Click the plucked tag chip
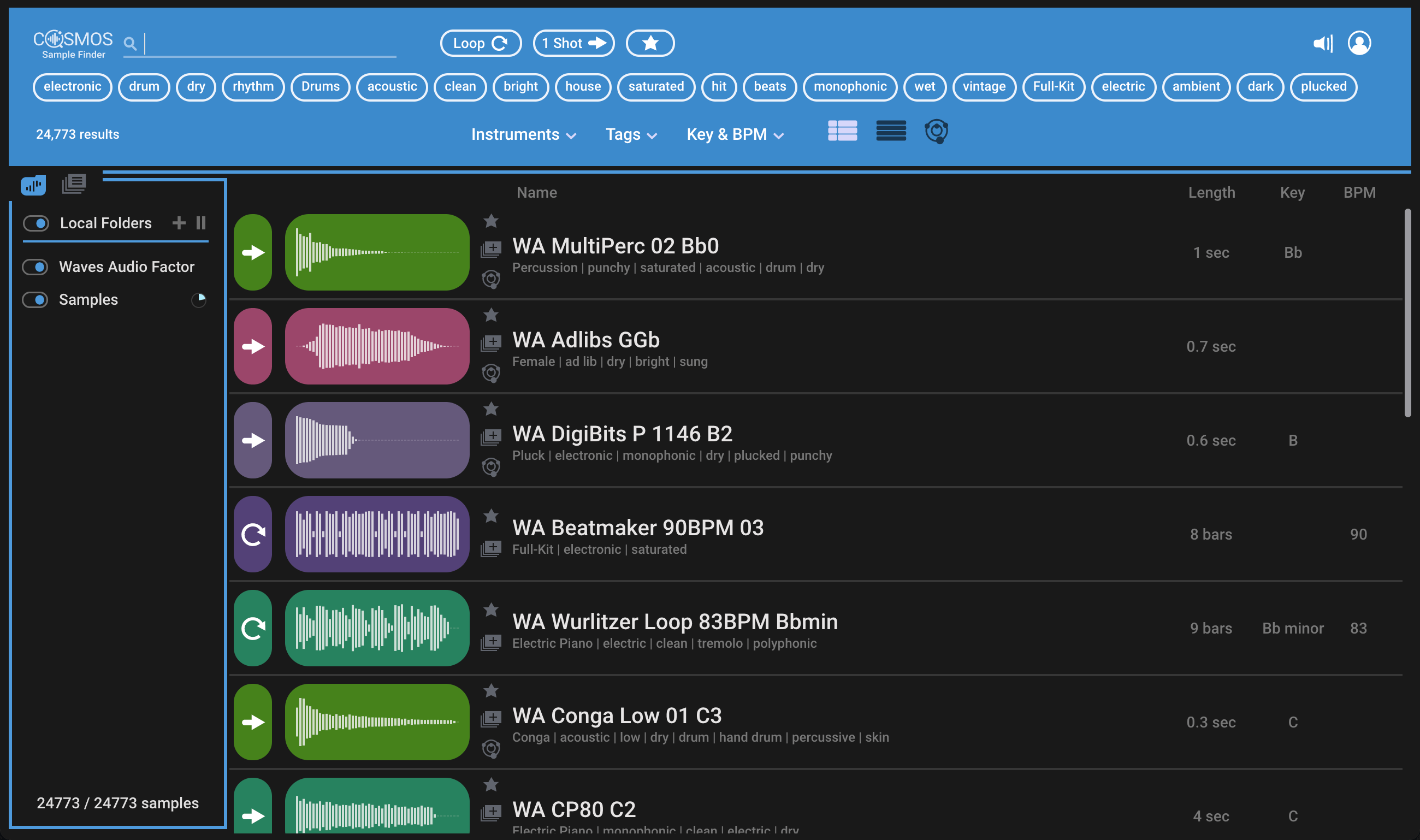The height and width of the screenshot is (840, 1420). (x=1323, y=87)
